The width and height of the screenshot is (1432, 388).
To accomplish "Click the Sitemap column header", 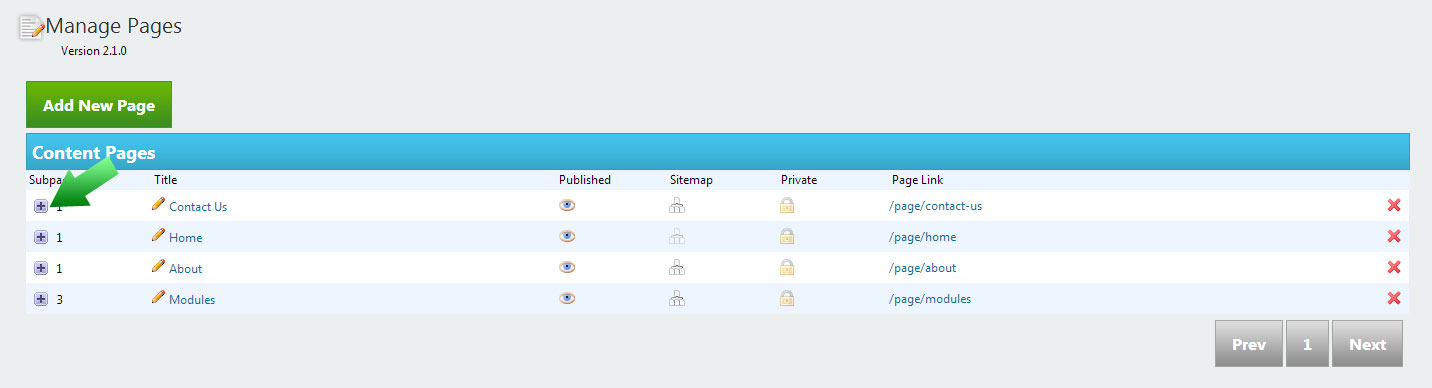I will (691, 180).
